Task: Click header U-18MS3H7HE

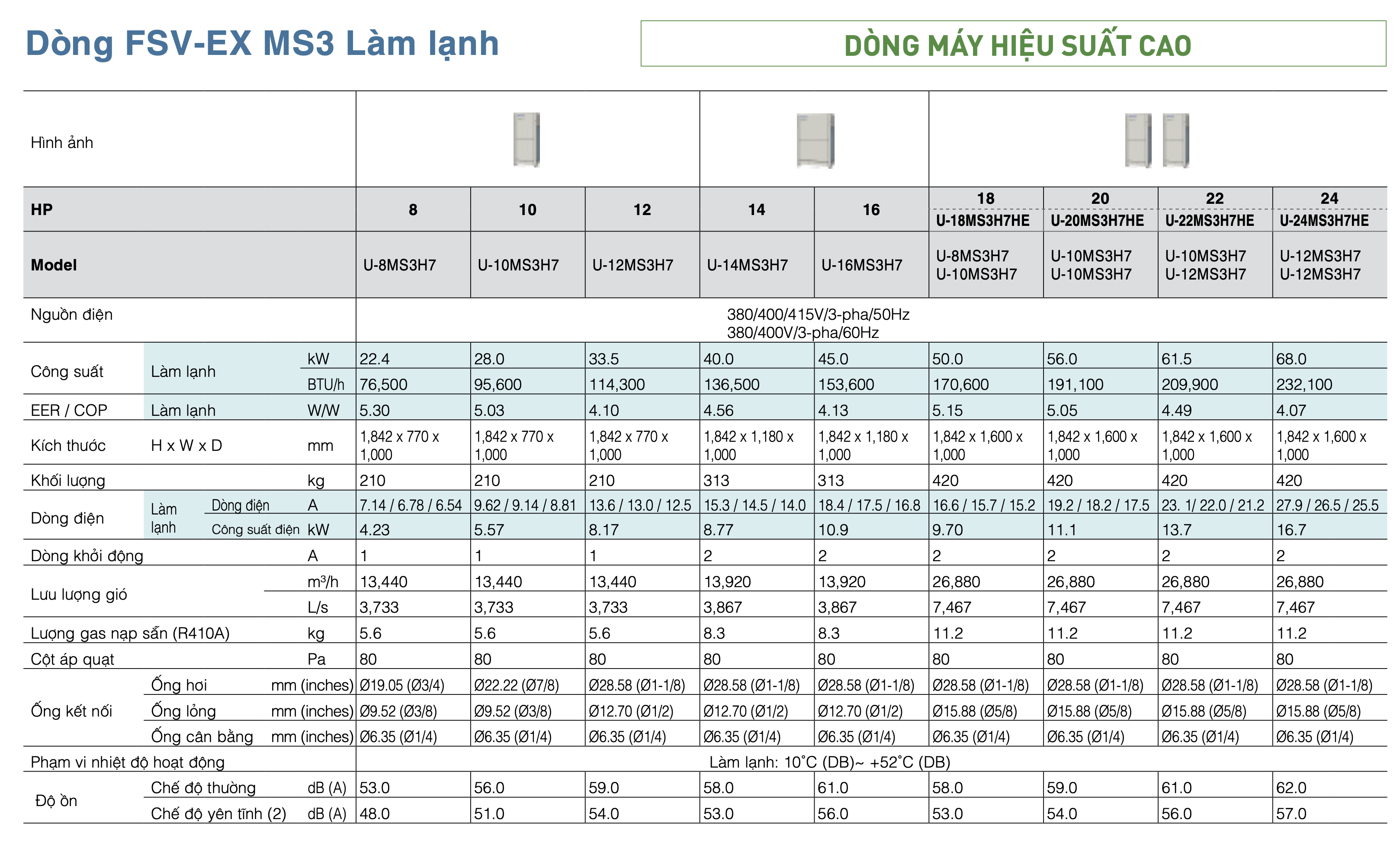Action: [x=983, y=220]
